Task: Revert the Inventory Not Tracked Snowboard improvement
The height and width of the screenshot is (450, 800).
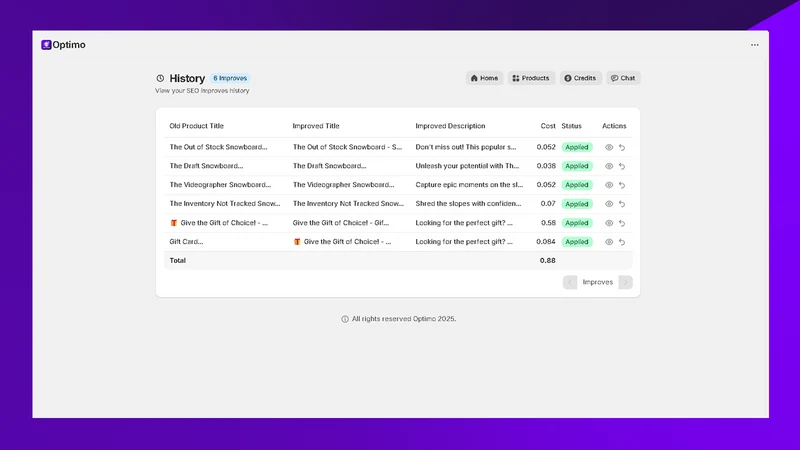Action: (622, 204)
